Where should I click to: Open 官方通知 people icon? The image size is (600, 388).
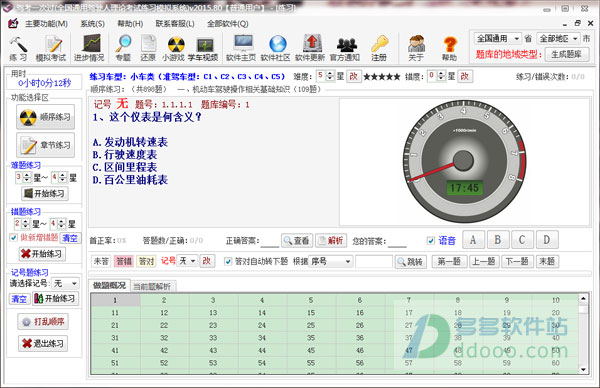345,49
